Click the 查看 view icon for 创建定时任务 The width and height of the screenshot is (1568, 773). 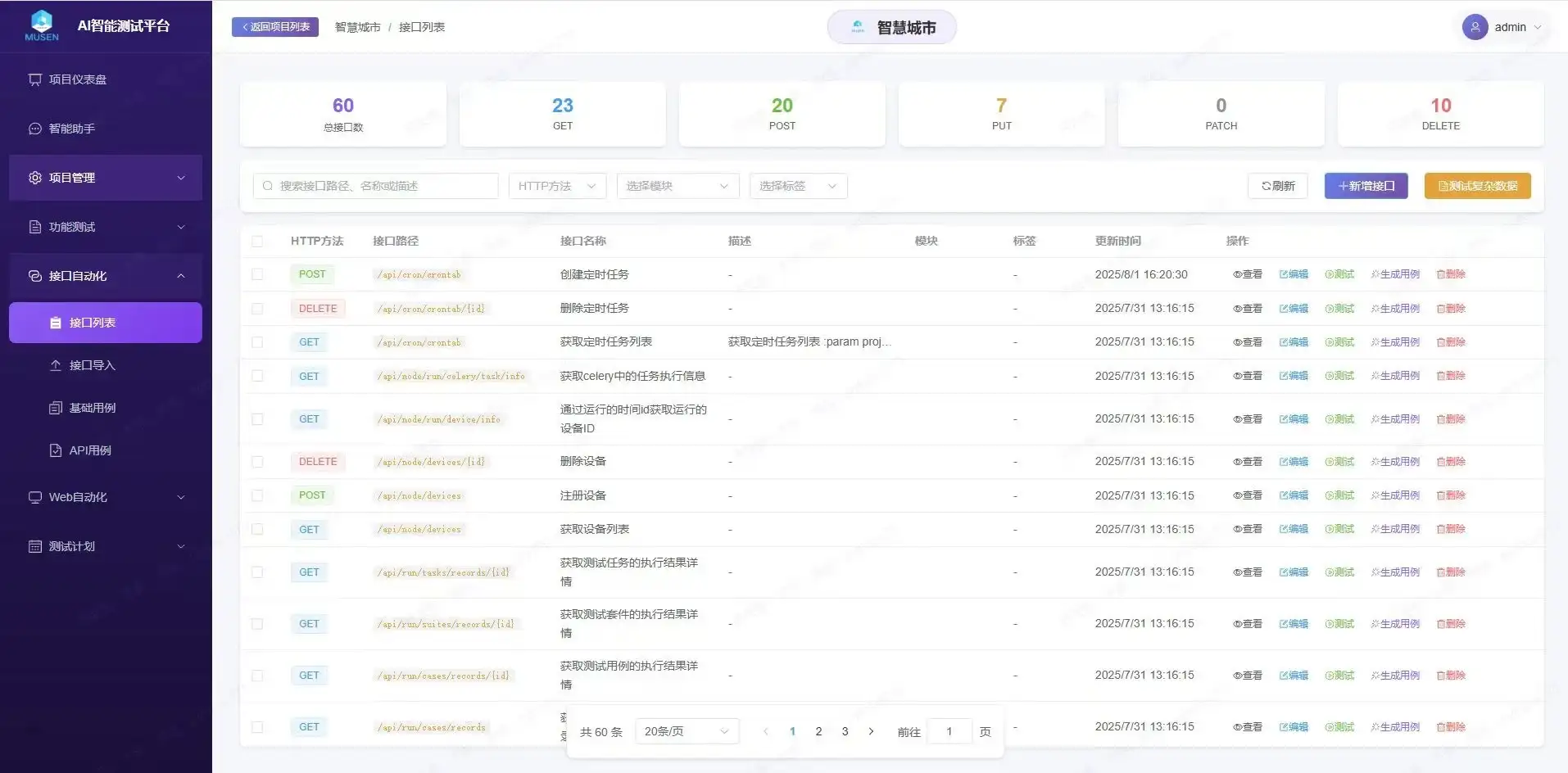click(x=1246, y=274)
